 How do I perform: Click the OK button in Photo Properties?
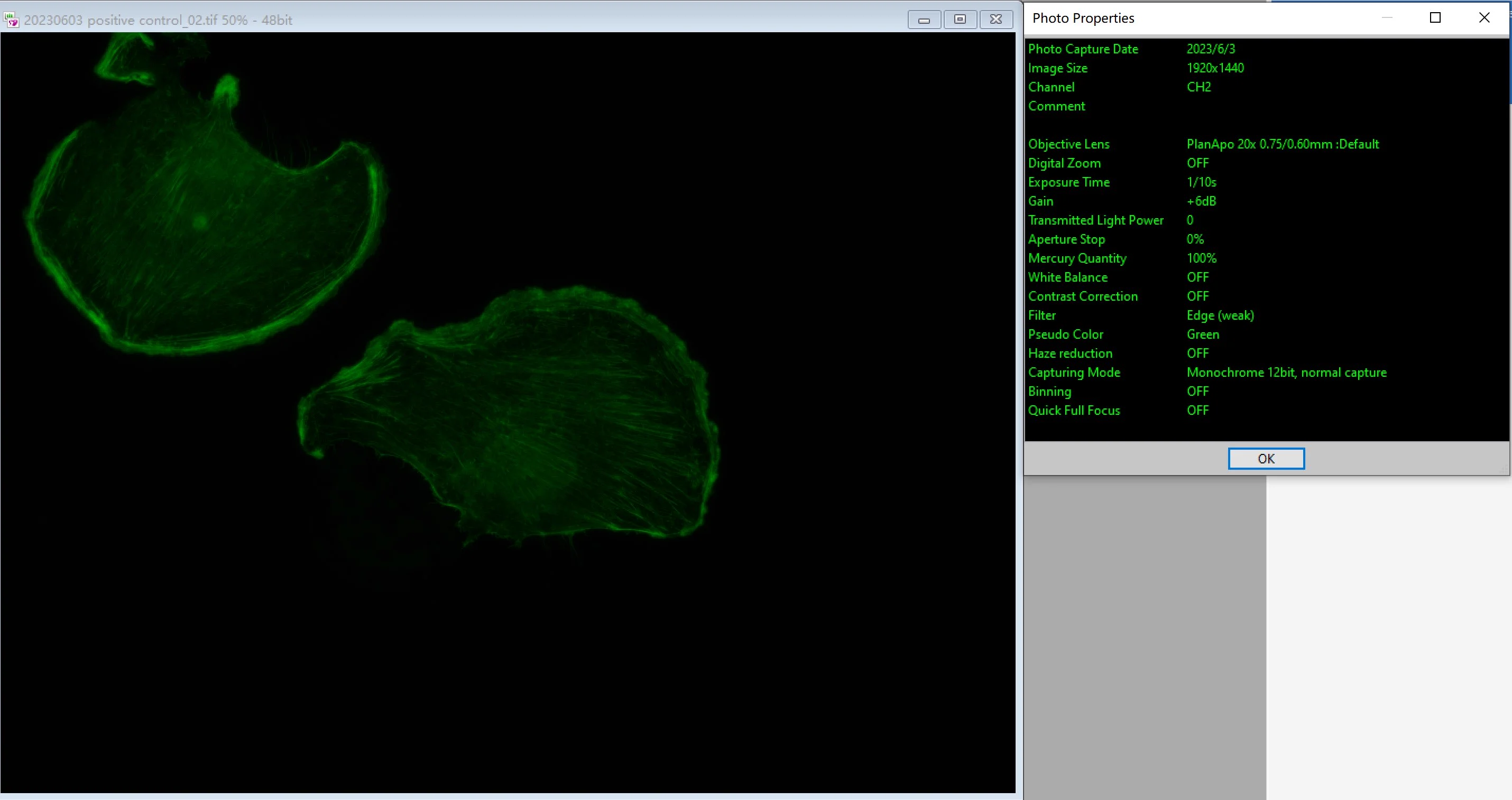(x=1266, y=458)
